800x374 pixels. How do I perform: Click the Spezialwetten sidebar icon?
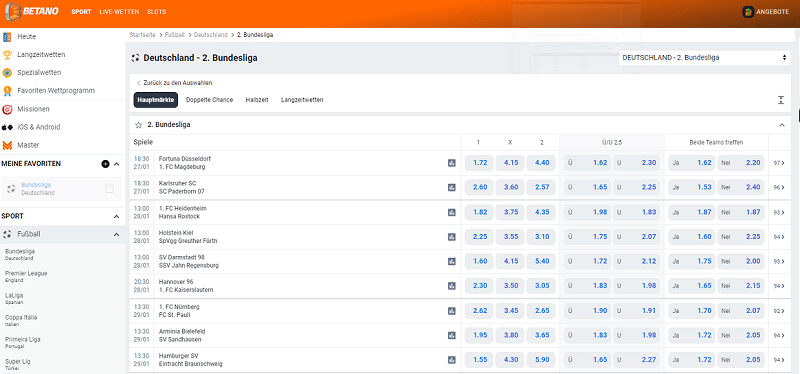pyautogui.click(x=7, y=72)
